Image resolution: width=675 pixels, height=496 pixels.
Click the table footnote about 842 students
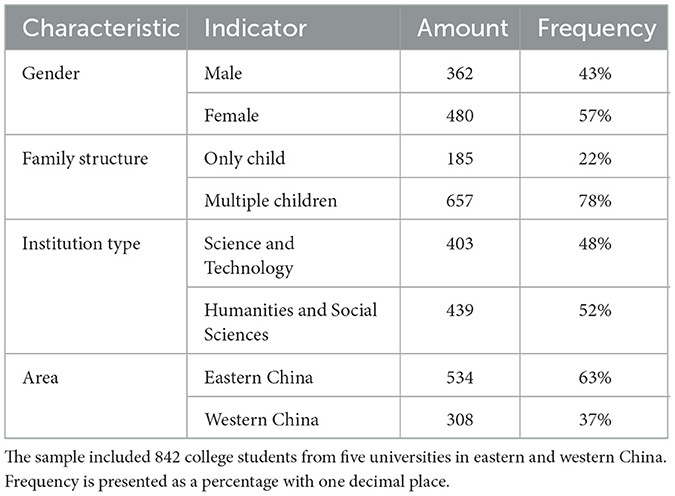pos(336,458)
